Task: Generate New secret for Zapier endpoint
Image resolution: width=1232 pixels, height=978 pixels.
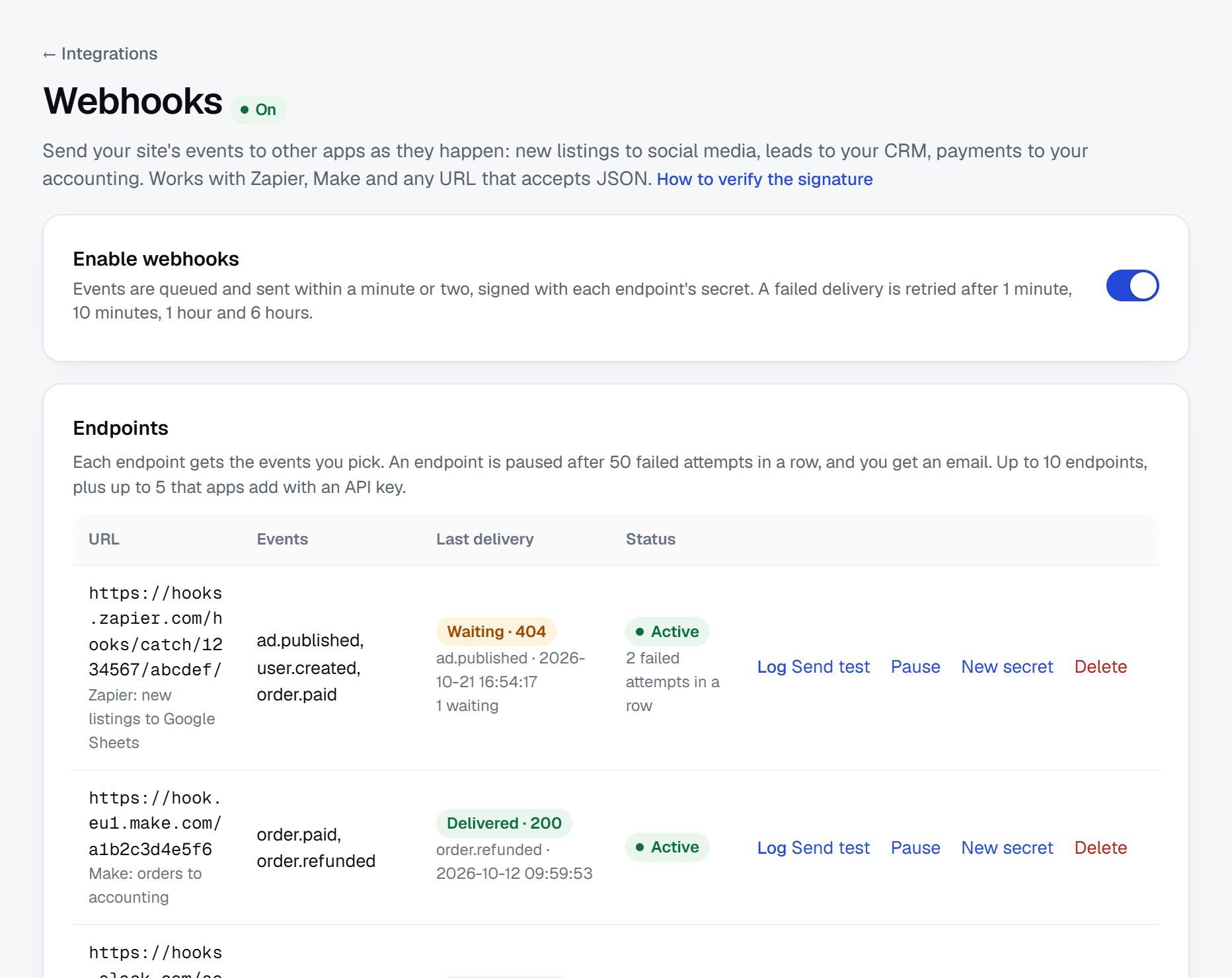Action: click(x=1007, y=667)
